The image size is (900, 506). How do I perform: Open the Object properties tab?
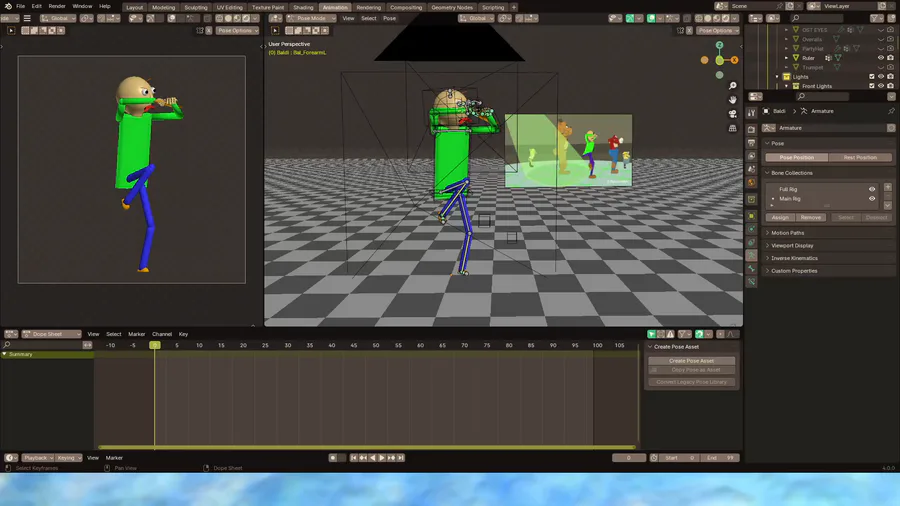751,216
